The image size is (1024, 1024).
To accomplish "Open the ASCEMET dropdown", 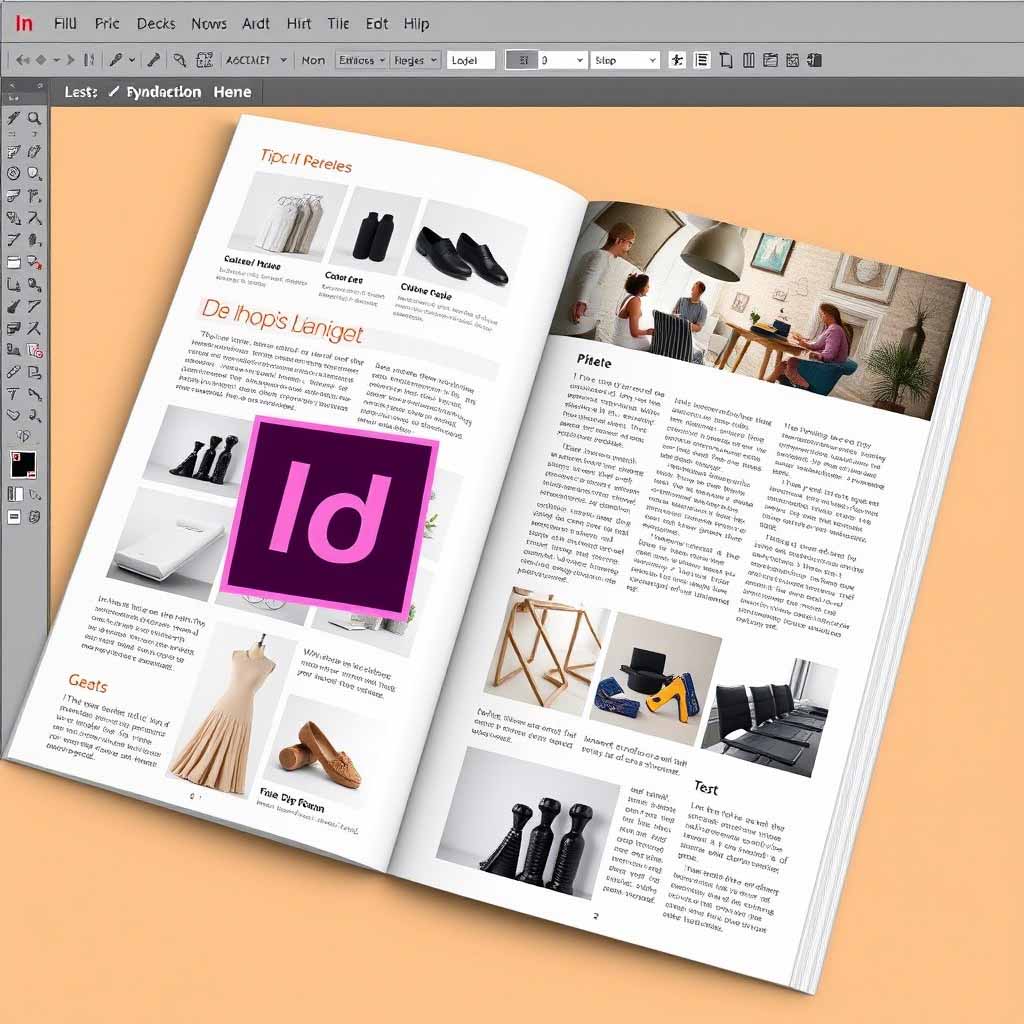I will pyautogui.click(x=256, y=60).
